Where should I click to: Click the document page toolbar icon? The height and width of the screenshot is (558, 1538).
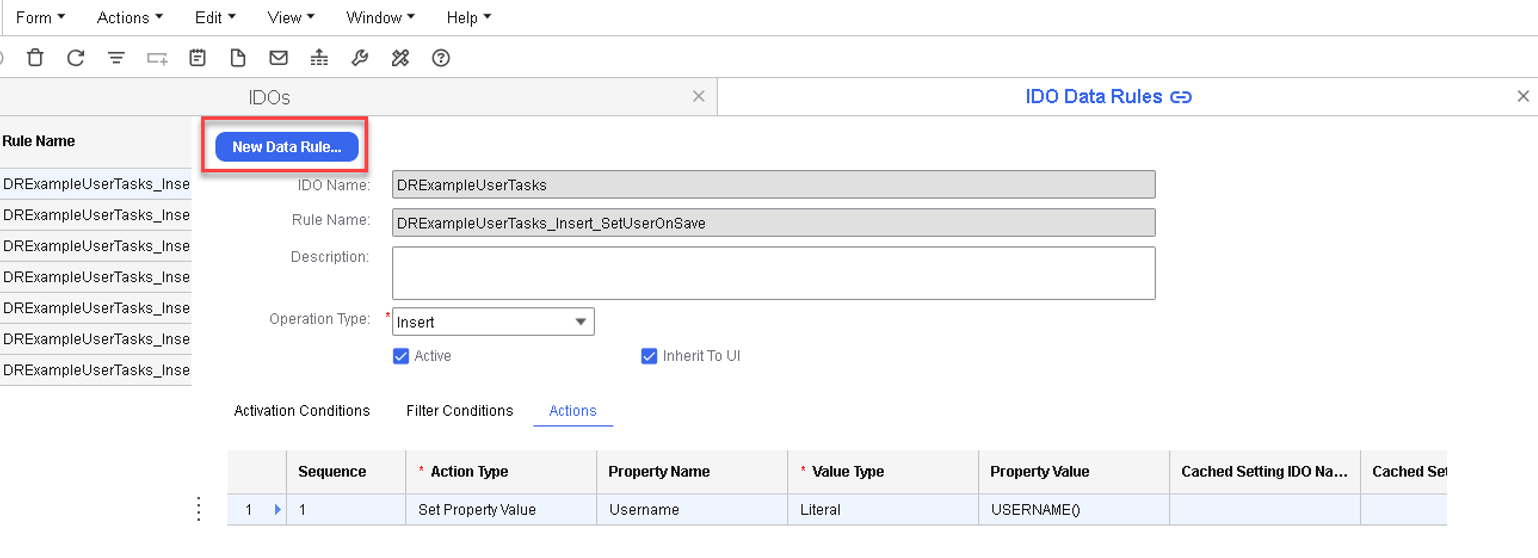[238, 58]
